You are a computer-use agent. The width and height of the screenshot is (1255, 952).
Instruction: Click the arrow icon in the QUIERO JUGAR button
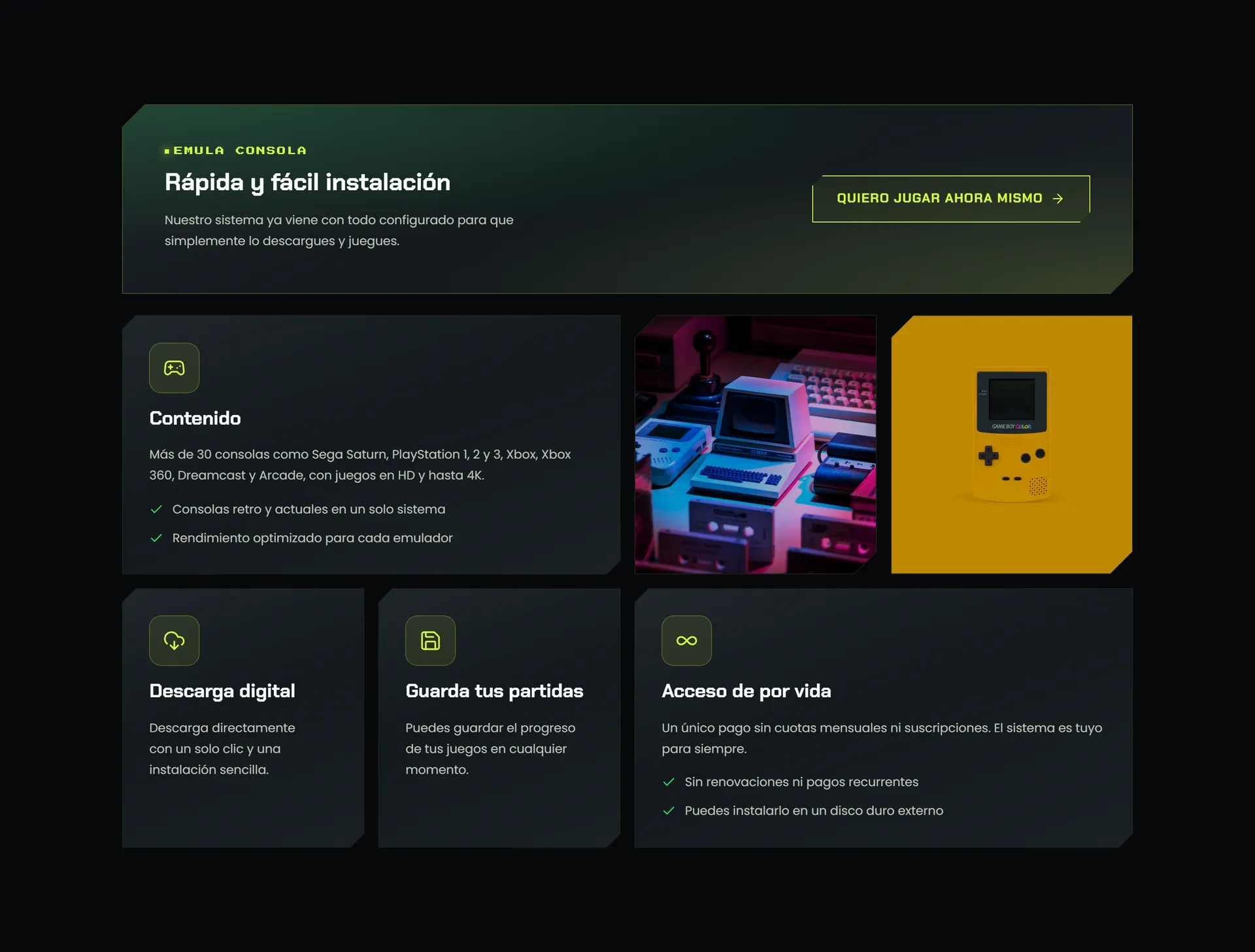pos(1058,199)
